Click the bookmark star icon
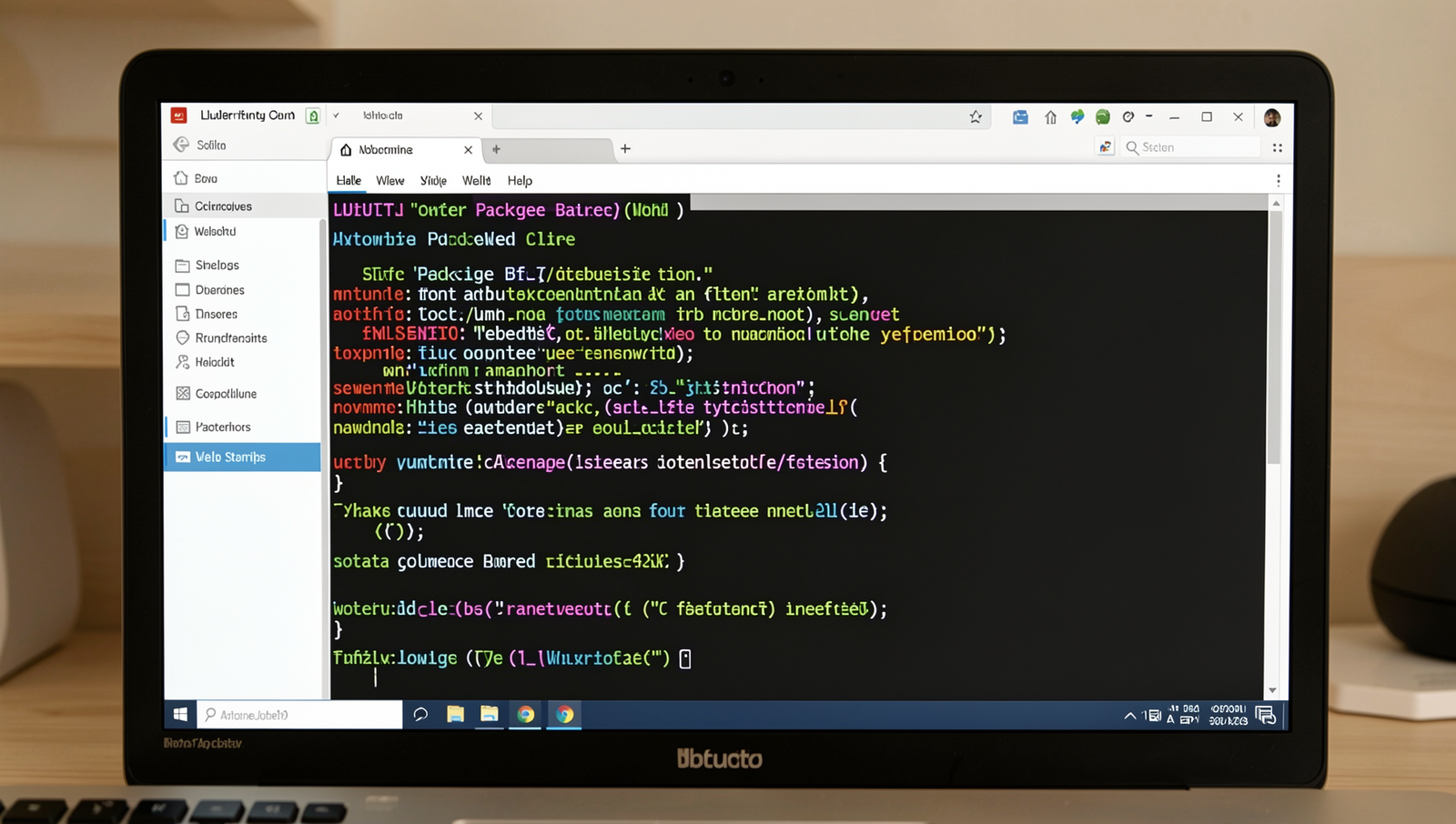The image size is (1456, 824). click(x=976, y=116)
